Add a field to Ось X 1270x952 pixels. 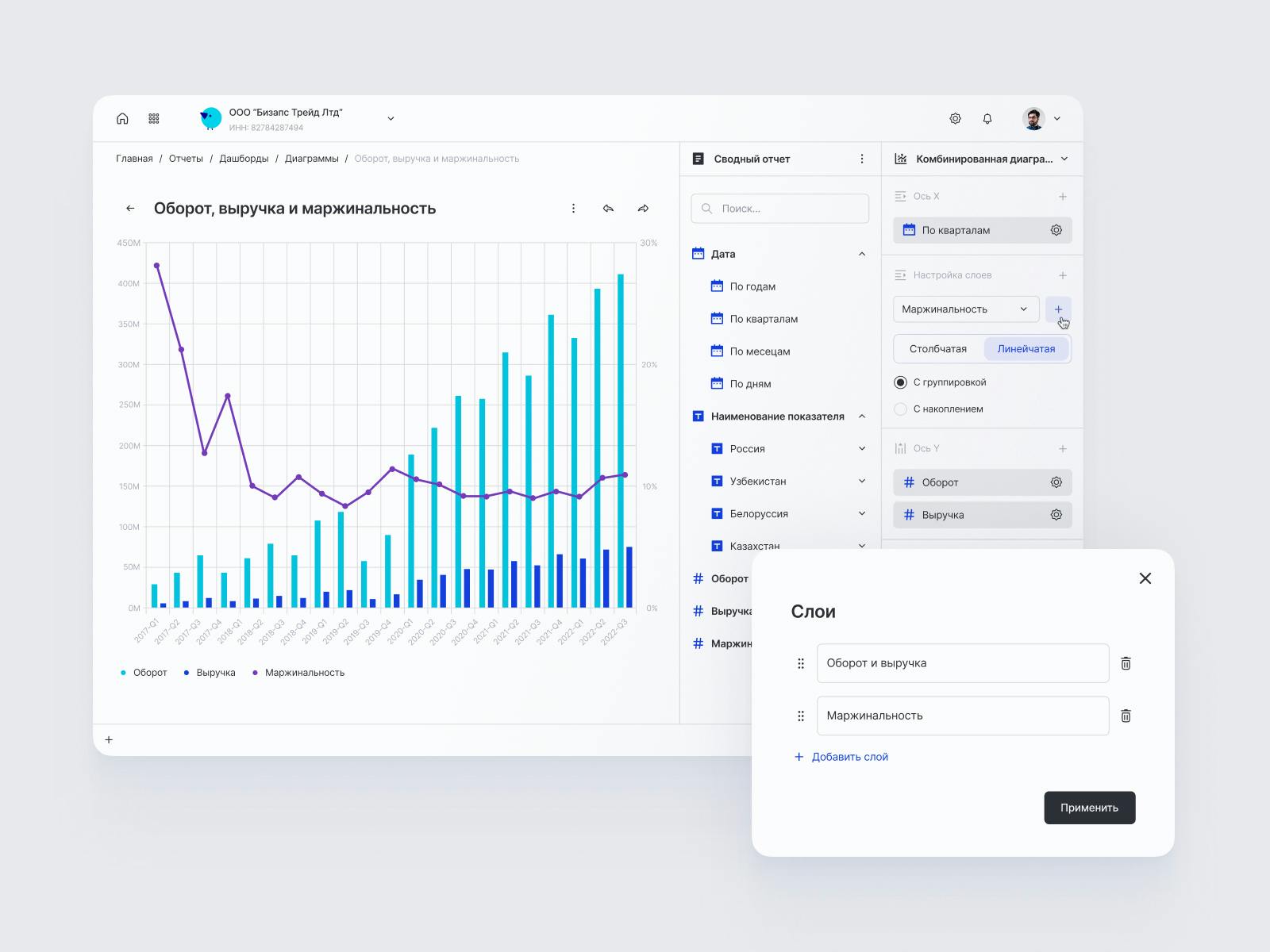click(x=1063, y=196)
